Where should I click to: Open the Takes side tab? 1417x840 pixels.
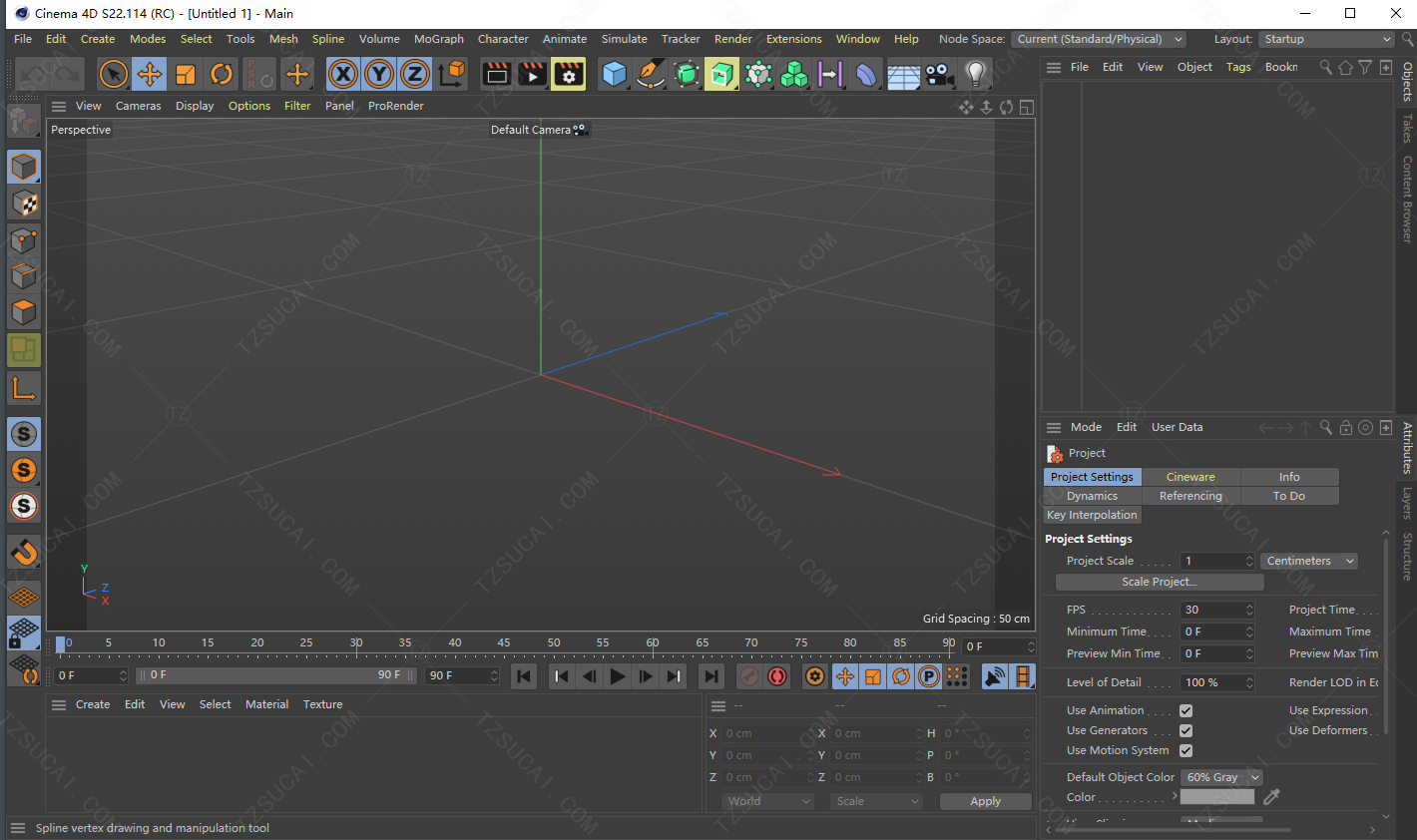pos(1407,129)
